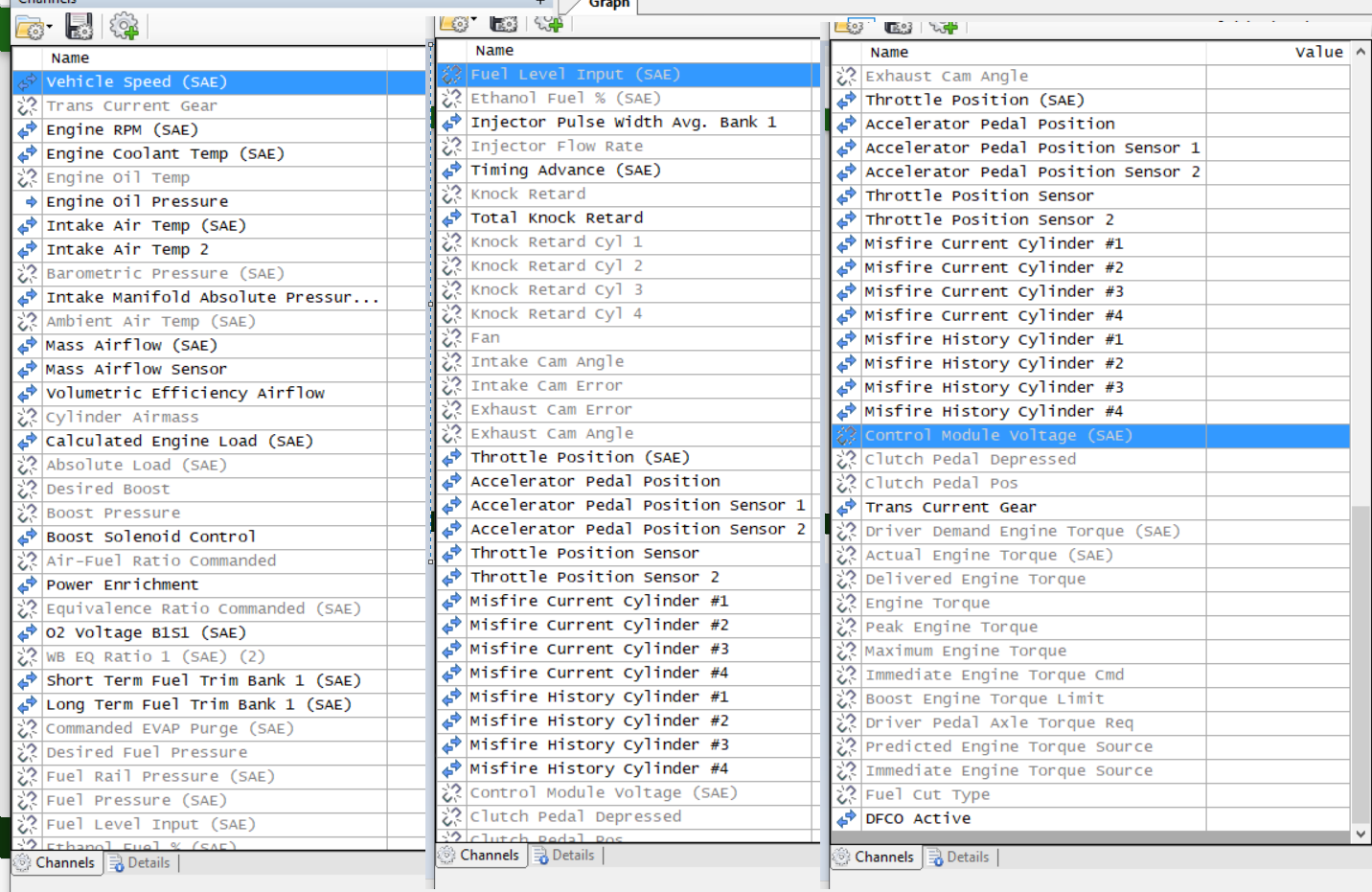This screenshot has height=892, width=1372.
Task: Select Intake Manifold Absolute Pressure row
Action: click(x=218, y=298)
